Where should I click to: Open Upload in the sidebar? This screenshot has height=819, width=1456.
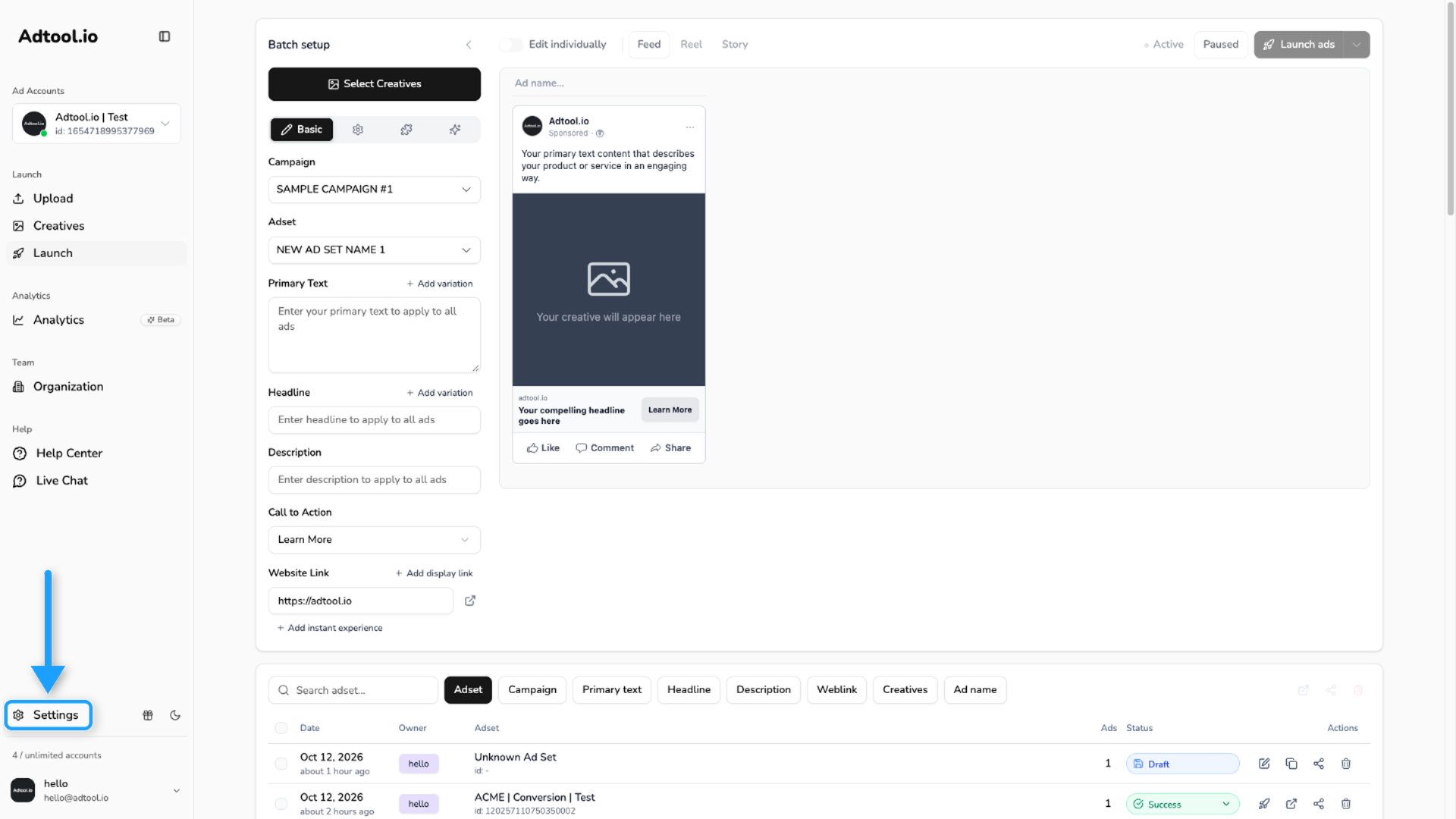click(x=96, y=199)
